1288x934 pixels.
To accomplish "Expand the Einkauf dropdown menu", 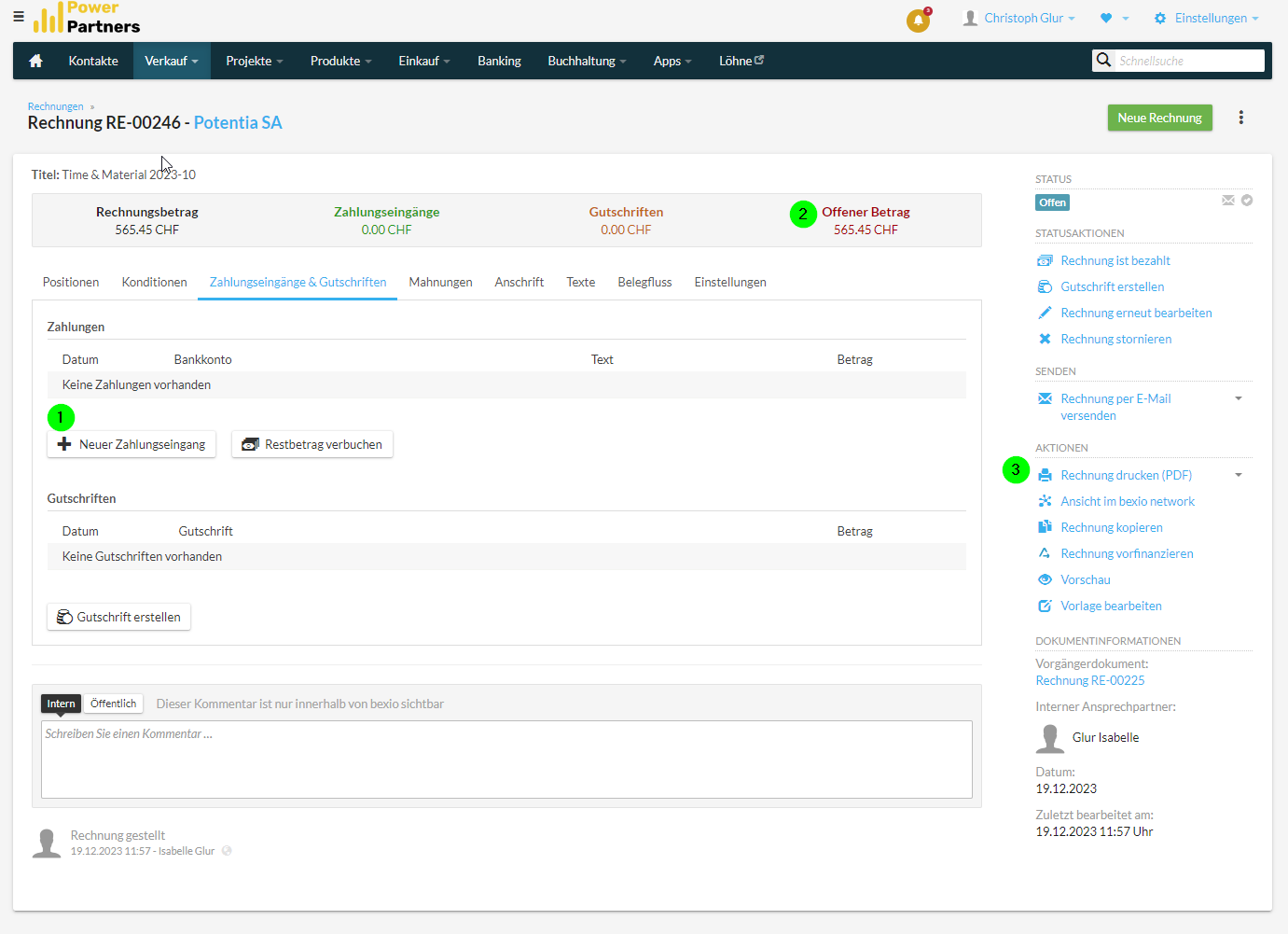I will tap(424, 61).
